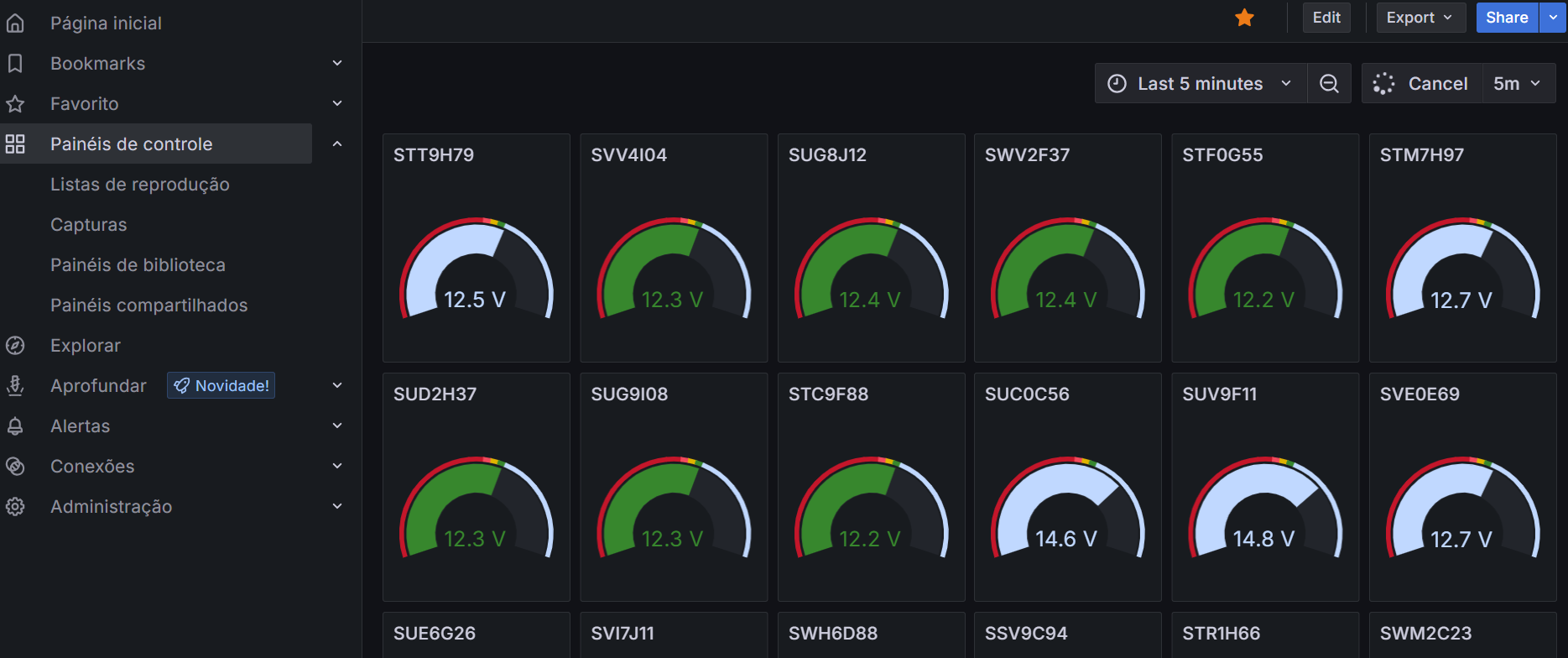
Task: Collapse the Painéis de controle section
Action: point(337,144)
